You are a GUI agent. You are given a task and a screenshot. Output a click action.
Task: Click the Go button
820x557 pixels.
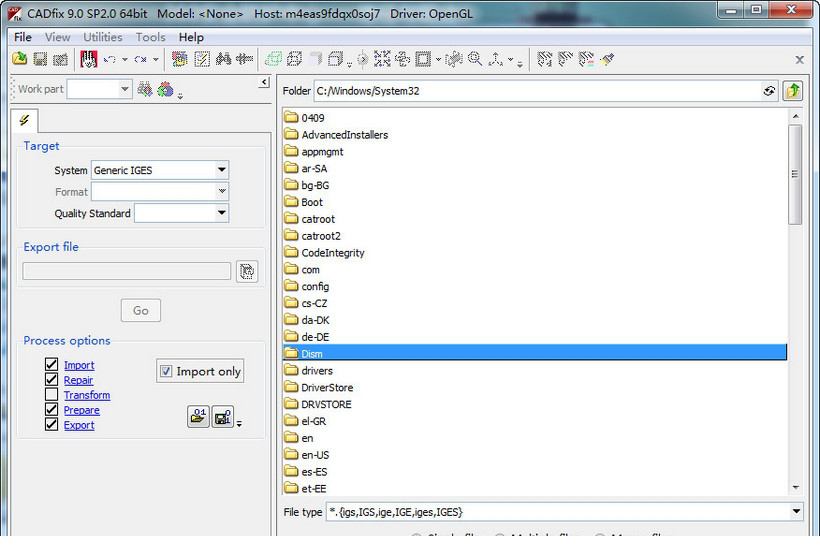[x=141, y=311]
